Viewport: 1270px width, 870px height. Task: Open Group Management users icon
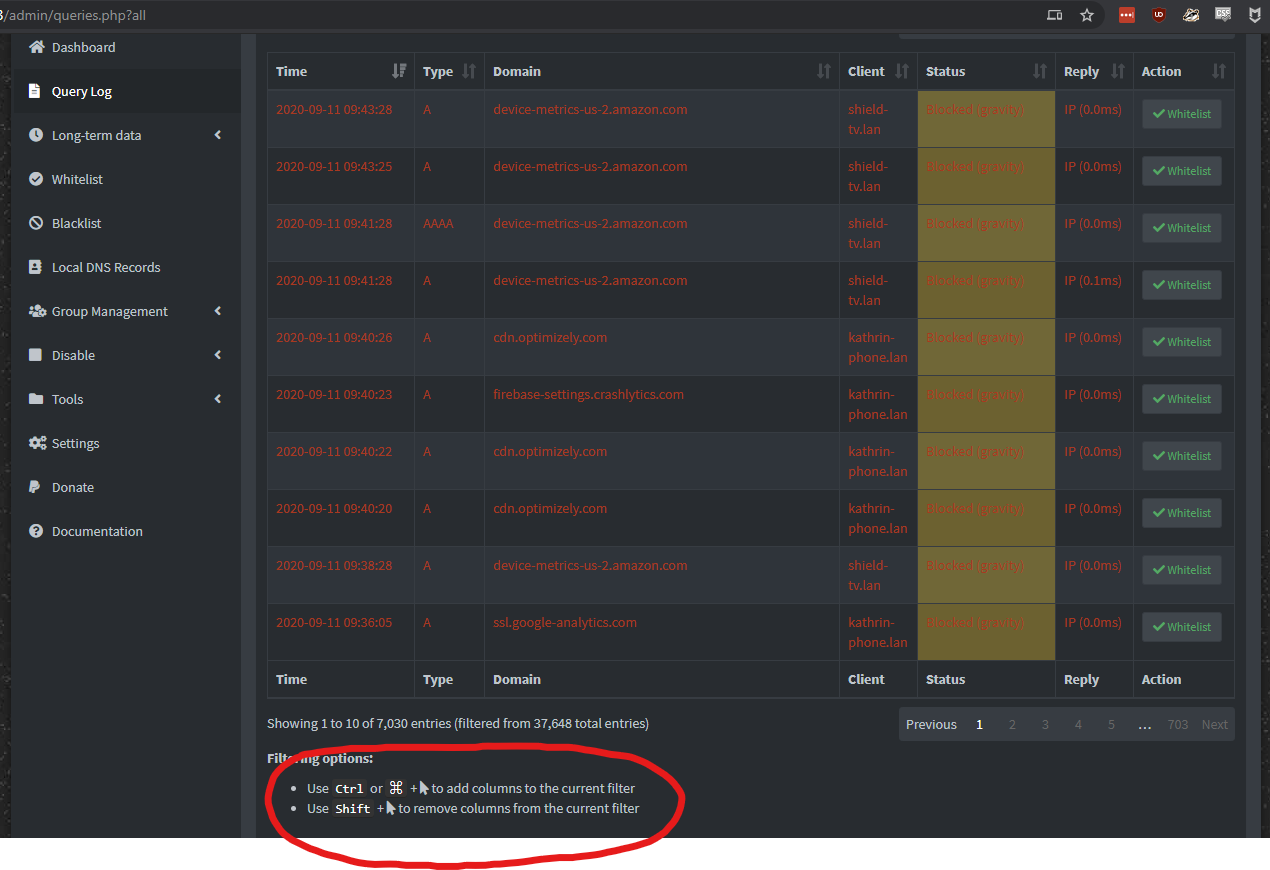36,311
